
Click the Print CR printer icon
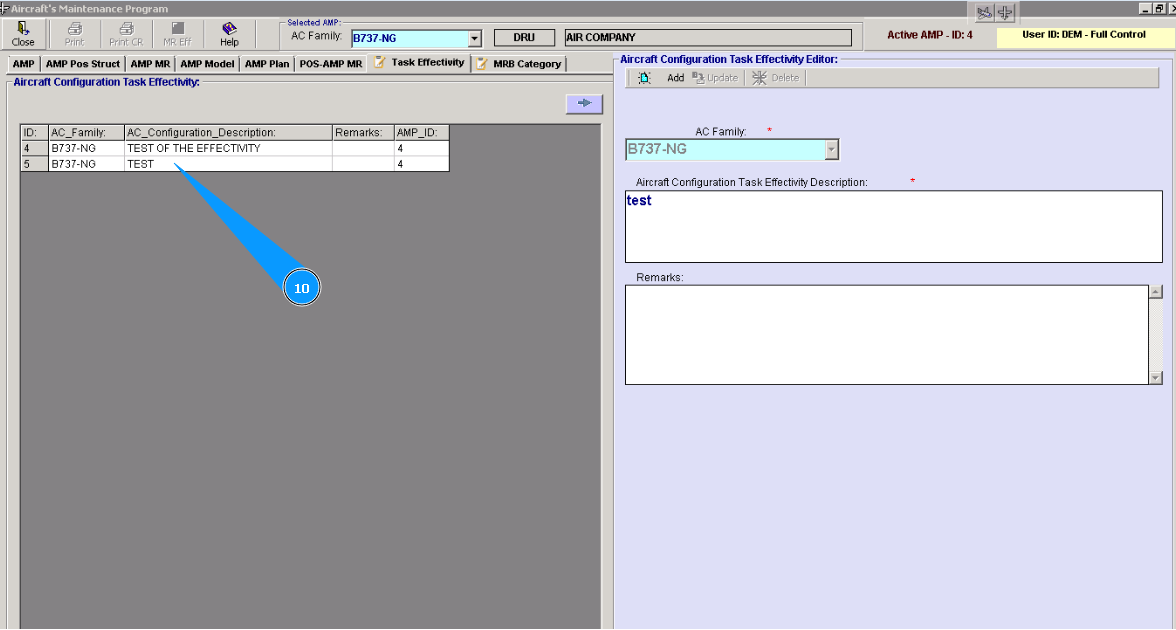[126, 29]
